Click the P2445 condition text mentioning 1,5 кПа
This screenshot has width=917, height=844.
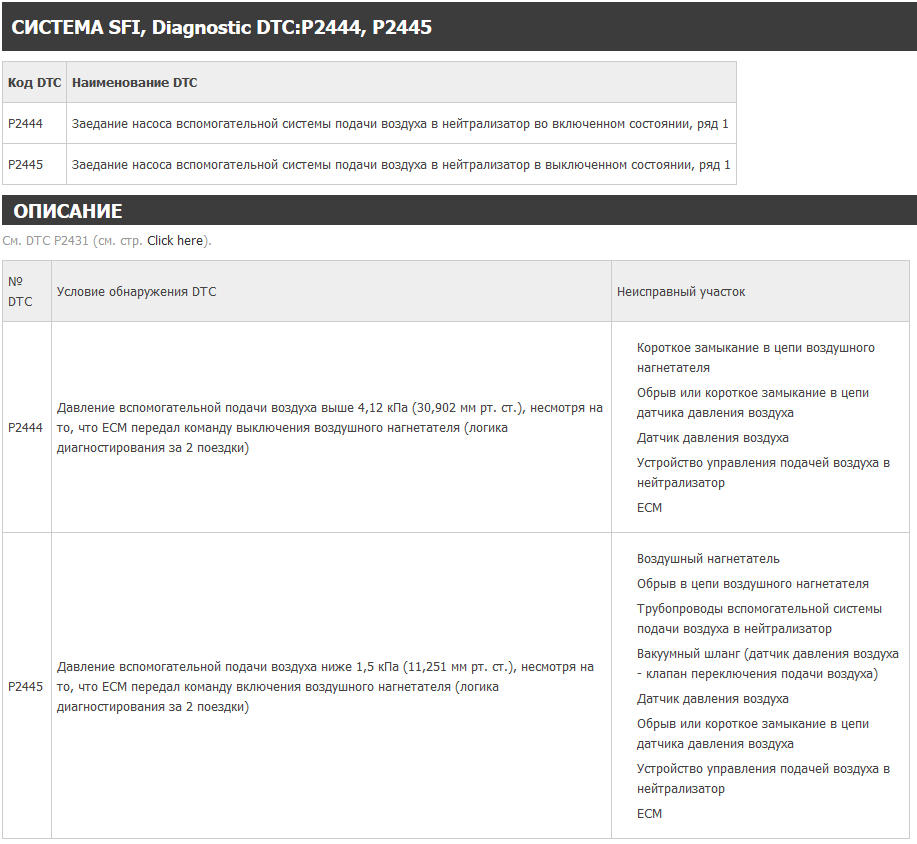pyautogui.click(x=325, y=687)
